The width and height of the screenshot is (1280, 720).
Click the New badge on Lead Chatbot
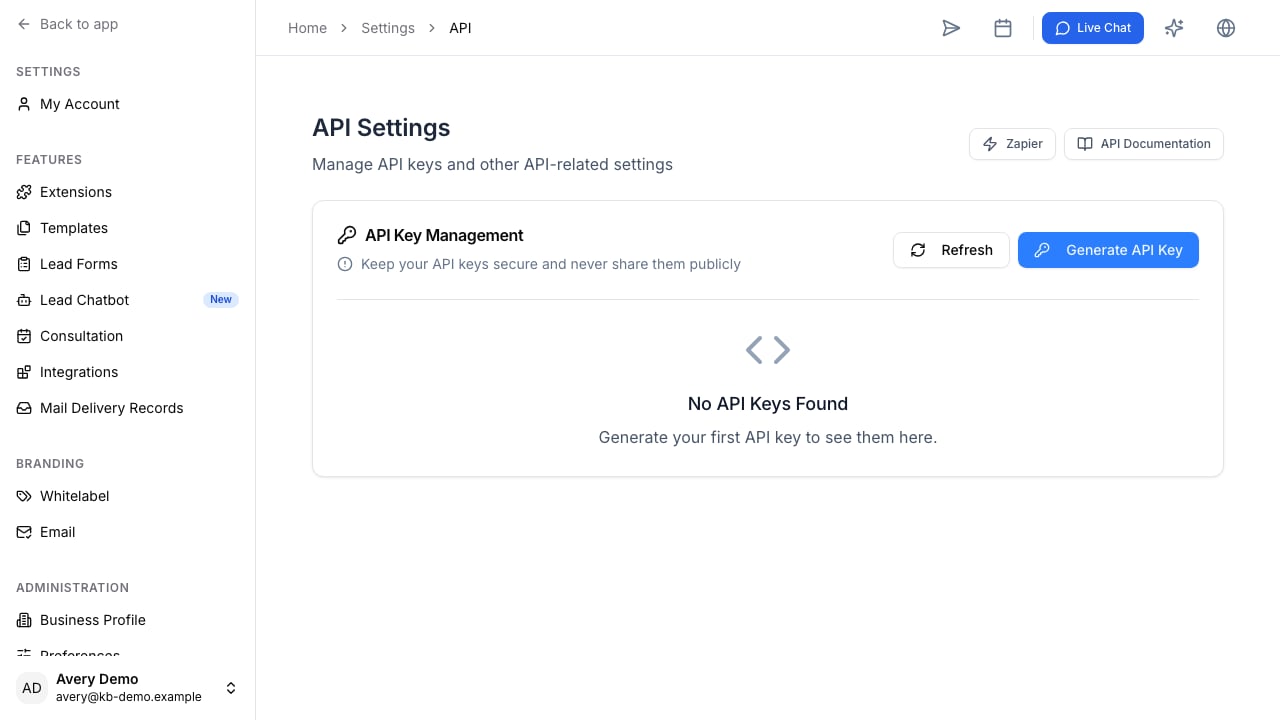pyautogui.click(x=221, y=300)
